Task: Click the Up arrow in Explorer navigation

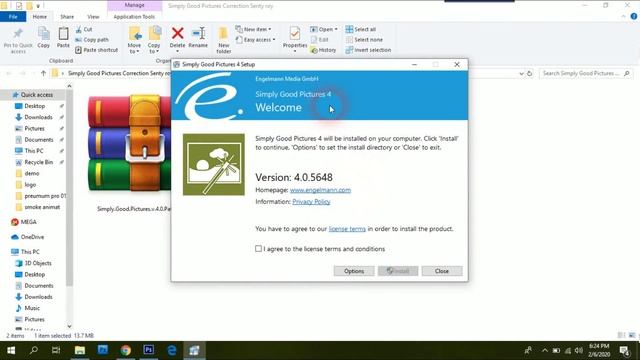Action: pos(43,73)
